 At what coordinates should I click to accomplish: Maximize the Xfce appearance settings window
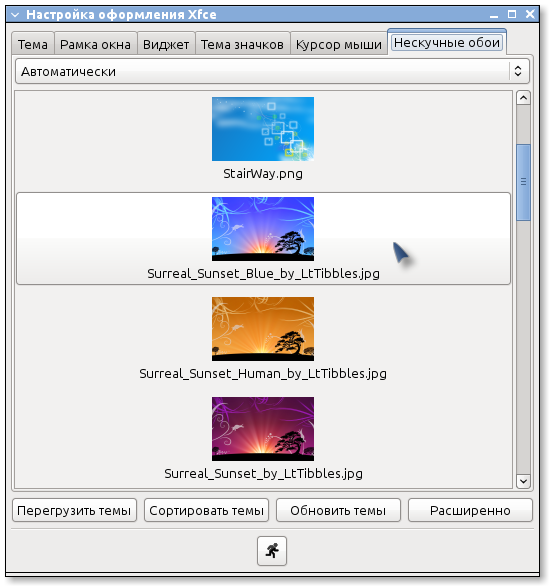click(x=512, y=15)
